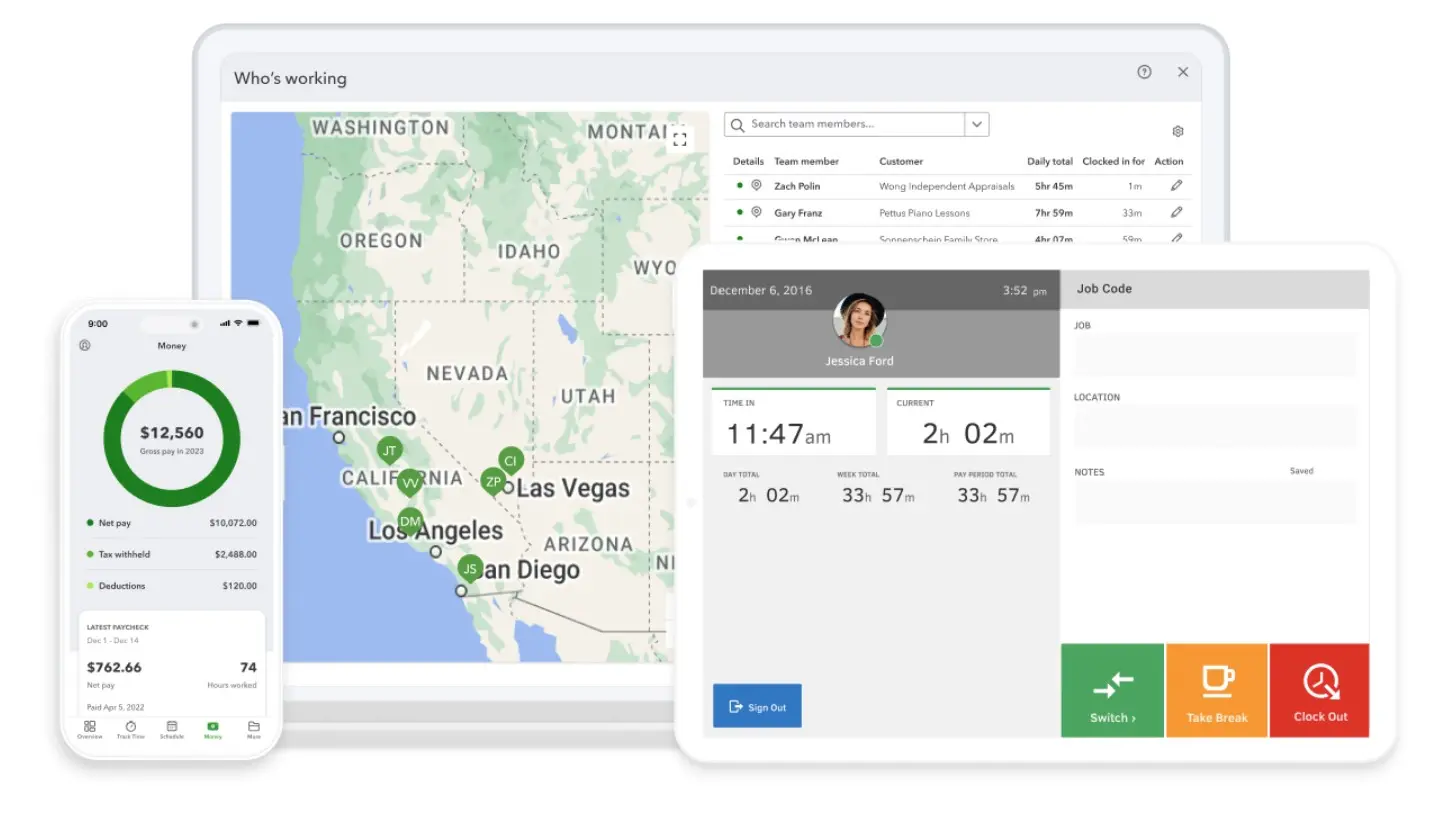Expand the team member search dropdown arrow
Screen dimensions: 1434x822
pos(976,125)
